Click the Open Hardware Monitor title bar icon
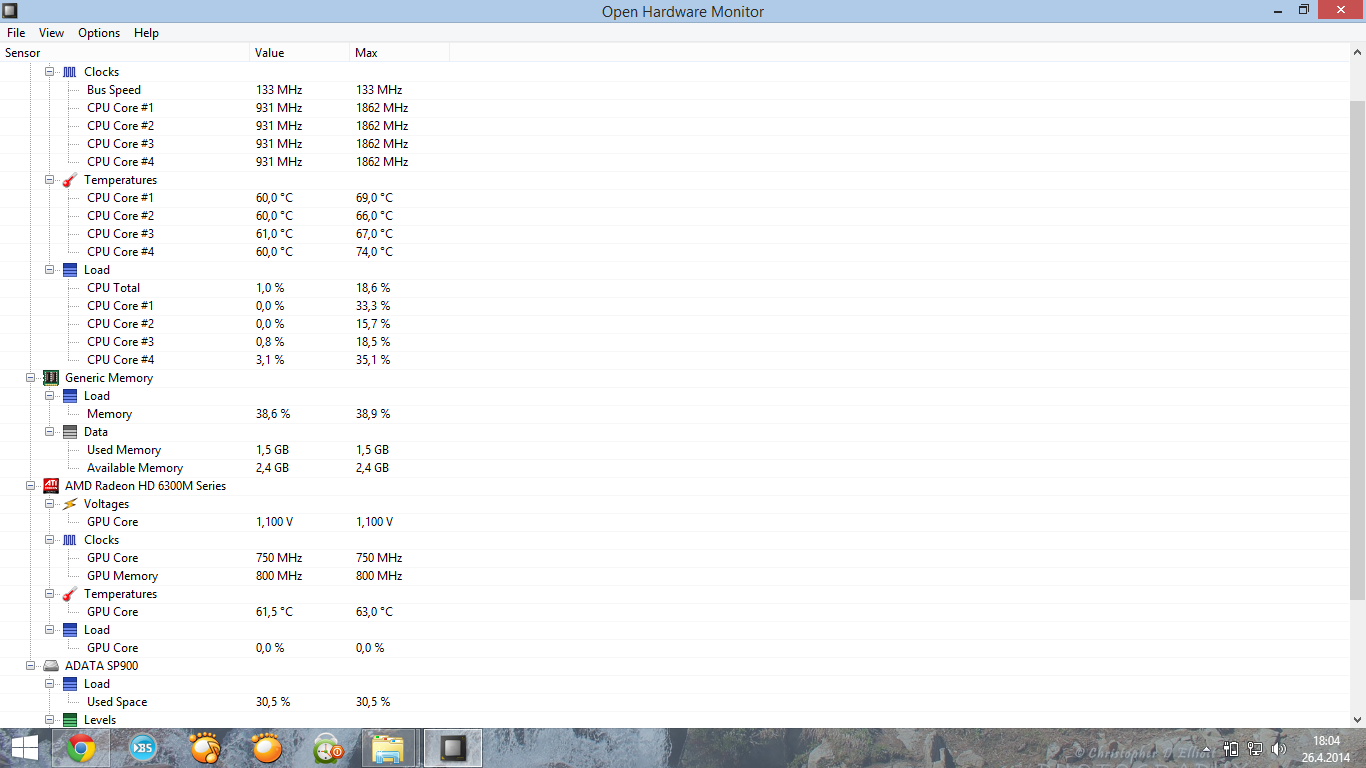The width and height of the screenshot is (1366, 768). tap(11, 11)
